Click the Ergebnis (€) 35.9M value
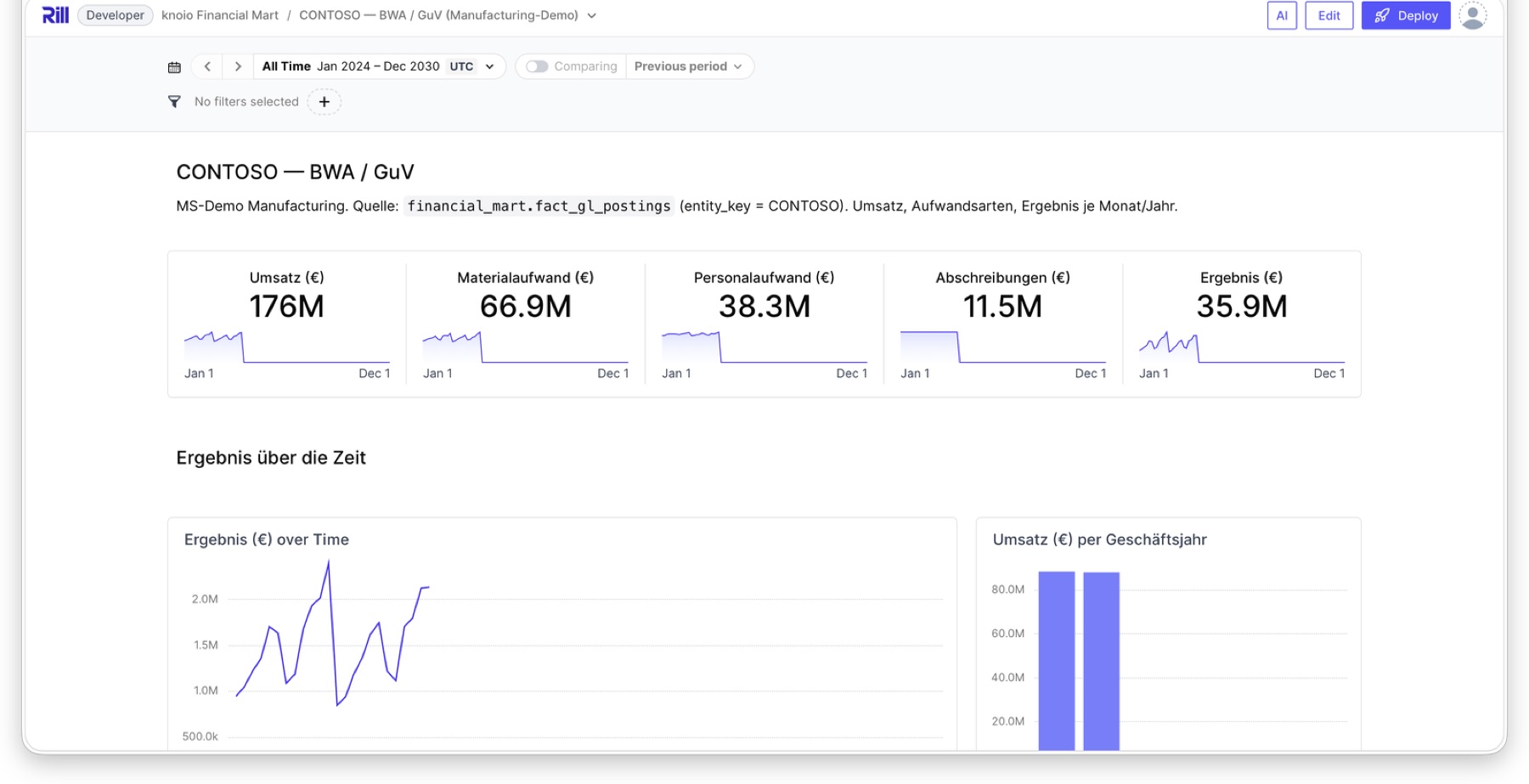1529x784 pixels. 1242,307
